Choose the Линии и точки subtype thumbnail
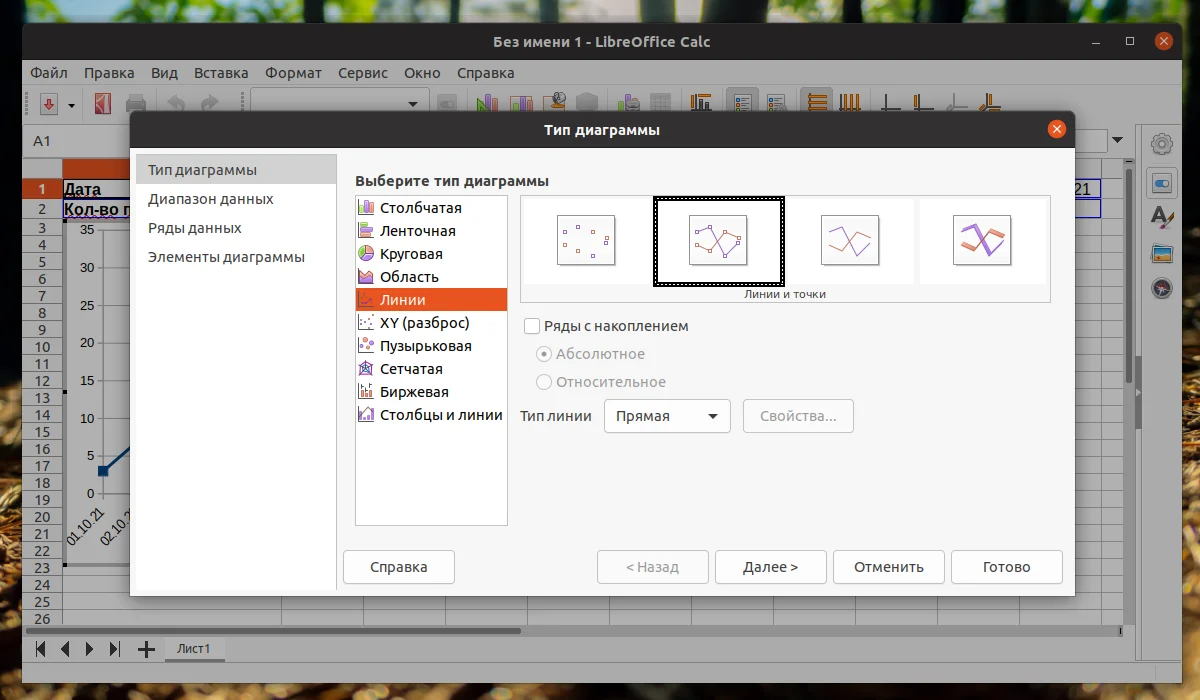Image resolution: width=1200 pixels, height=700 pixels. [x=717, y=241]
